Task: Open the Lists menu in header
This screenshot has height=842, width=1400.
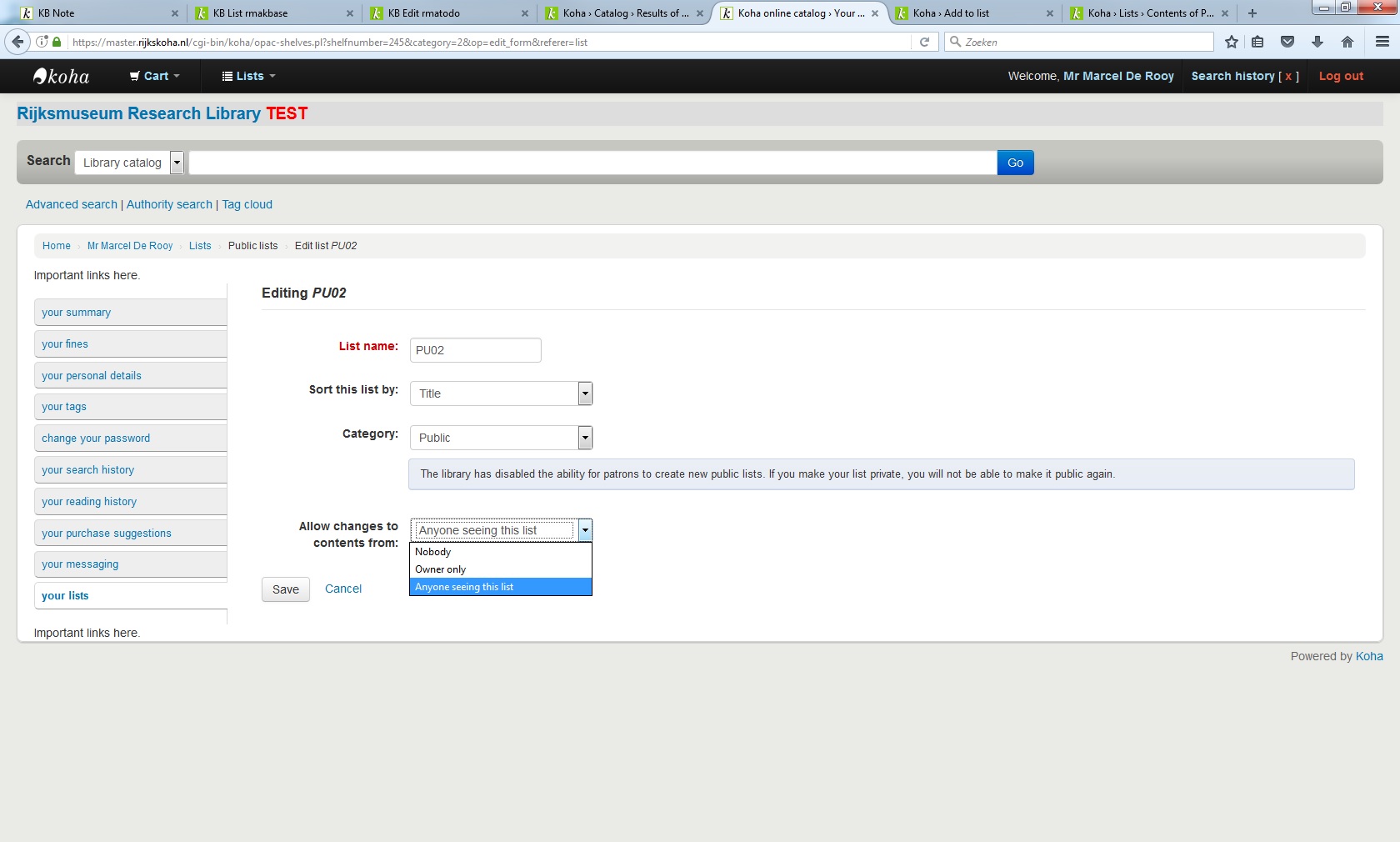Action: [248, 76]
